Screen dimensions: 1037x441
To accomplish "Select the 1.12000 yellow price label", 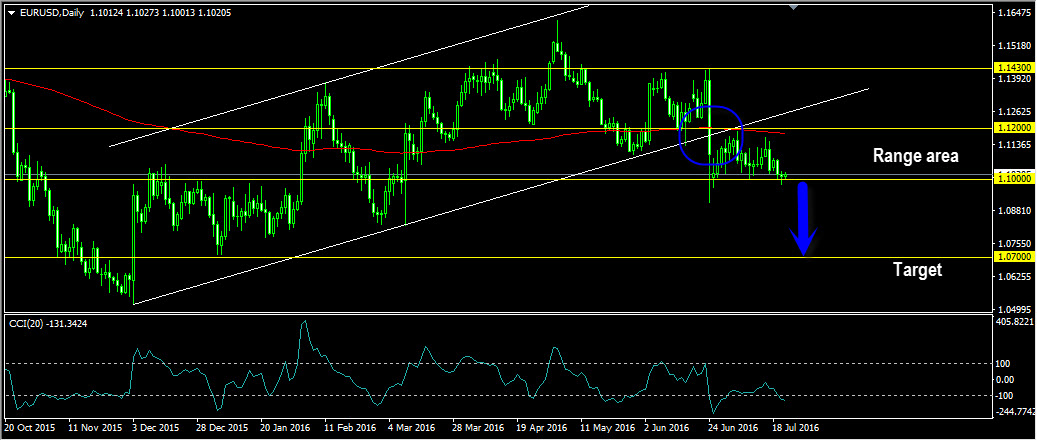I will tap(1013, 128).
